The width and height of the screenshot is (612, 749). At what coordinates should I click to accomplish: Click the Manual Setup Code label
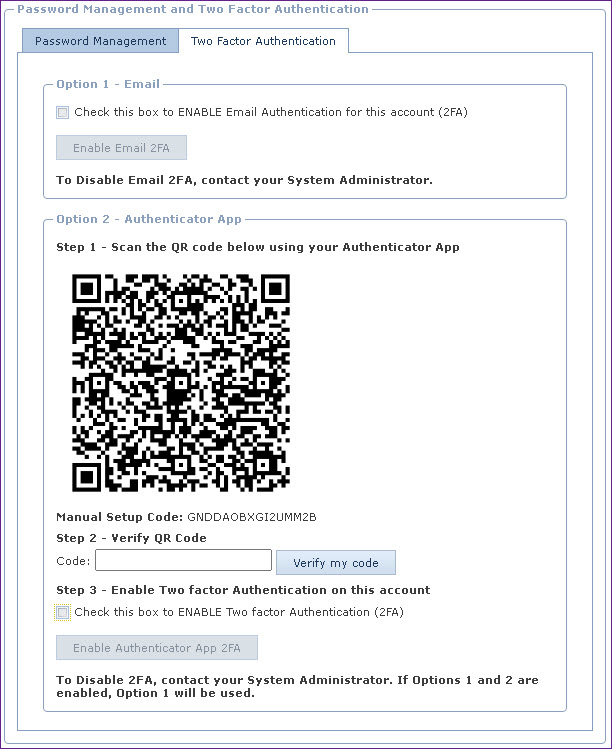pos(119,517)
